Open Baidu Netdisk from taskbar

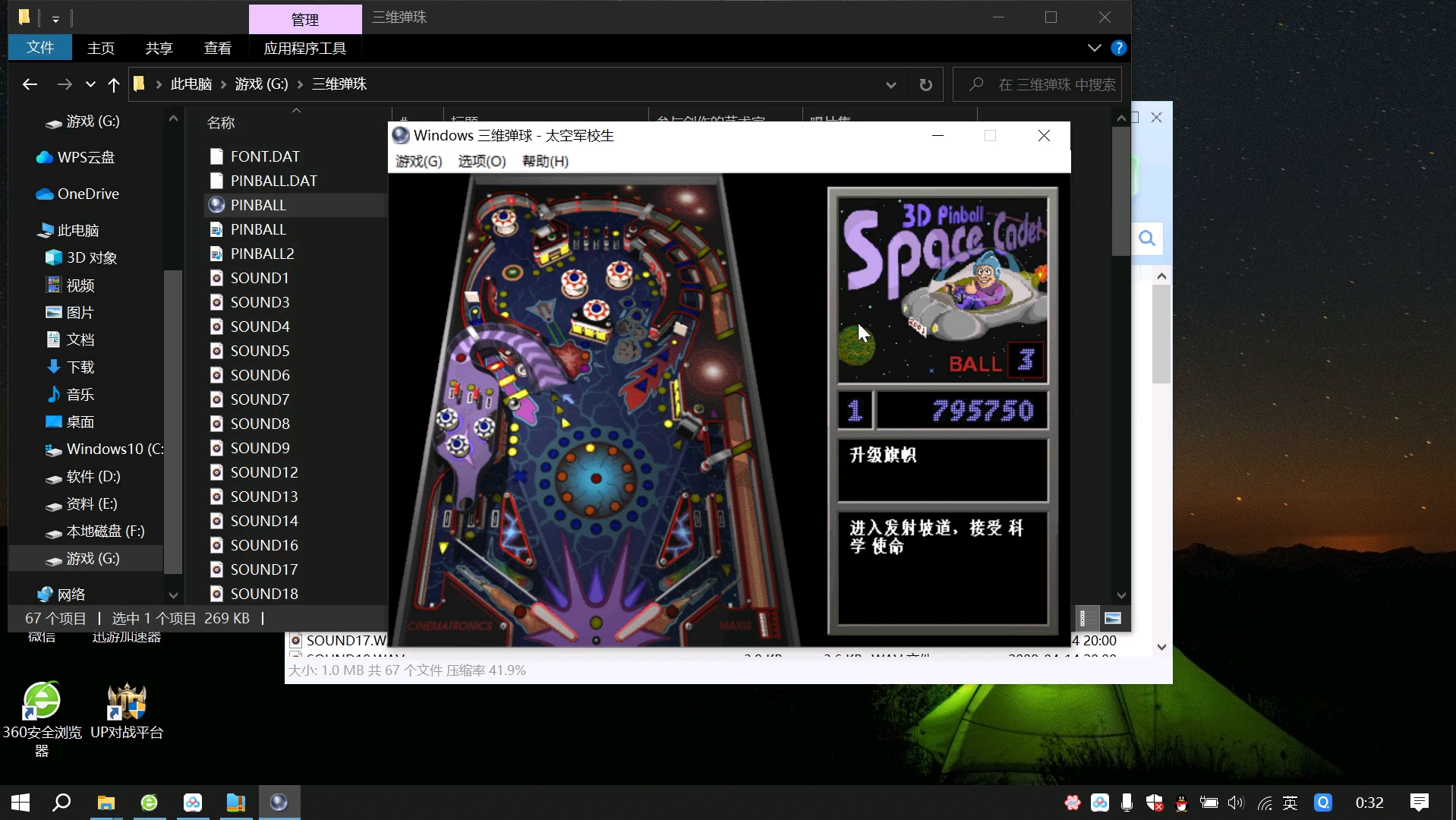click(193, 803)
